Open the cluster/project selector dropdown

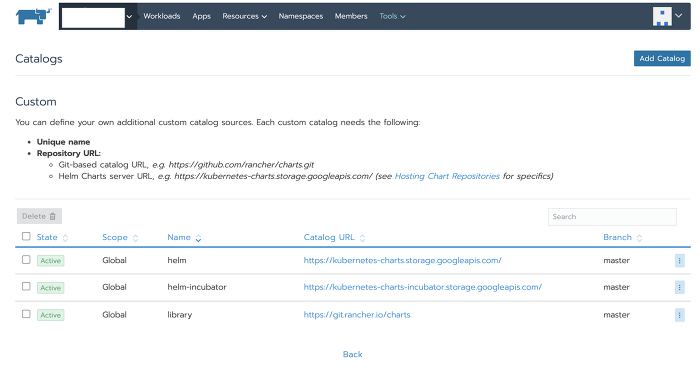point(98,17)
